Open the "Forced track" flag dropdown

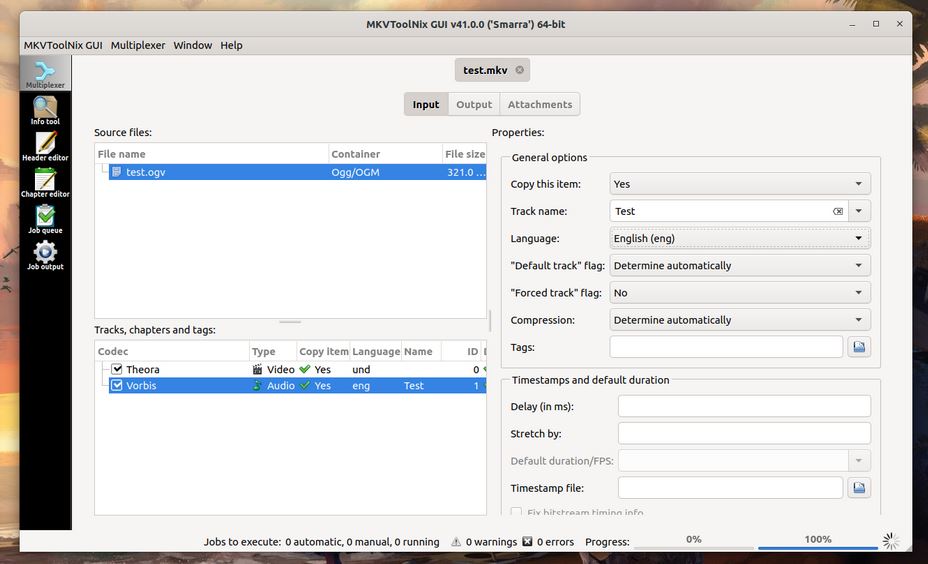(740, 293)
